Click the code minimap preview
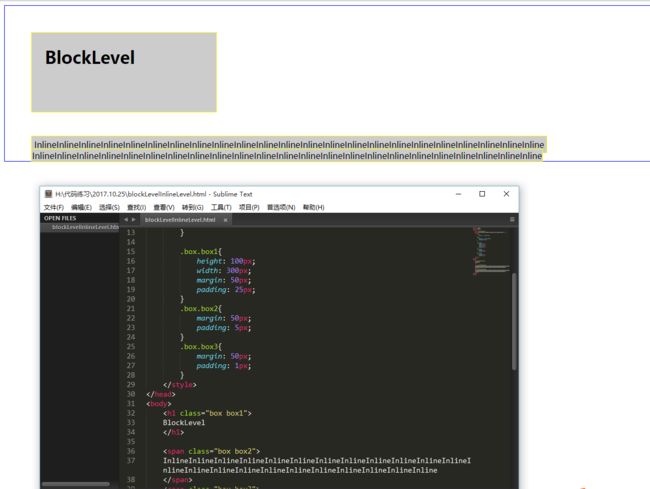Screen dimensions: 650x489 click(x=491, y=251)
